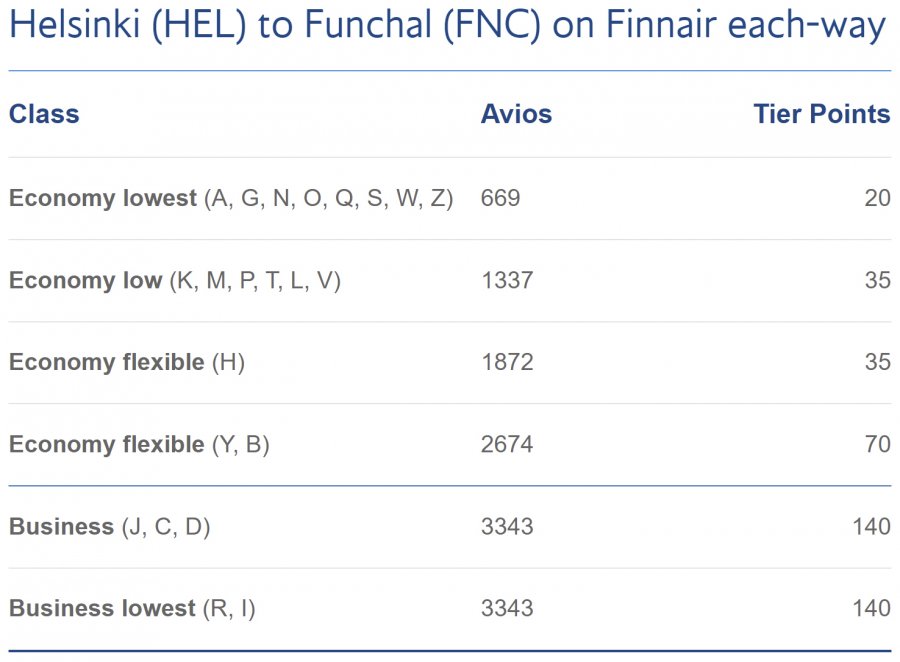
Task: Click the 669 Avios value
Action: (501, 198)
